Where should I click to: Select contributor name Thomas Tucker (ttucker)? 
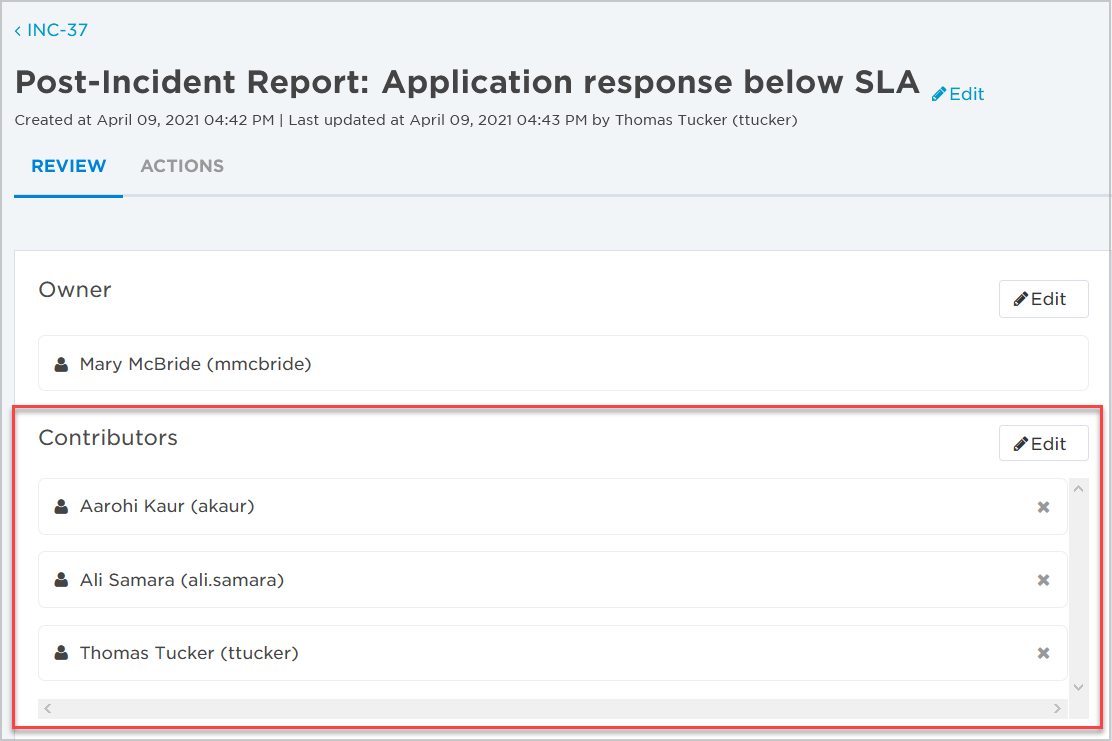(x=189, y=653)
